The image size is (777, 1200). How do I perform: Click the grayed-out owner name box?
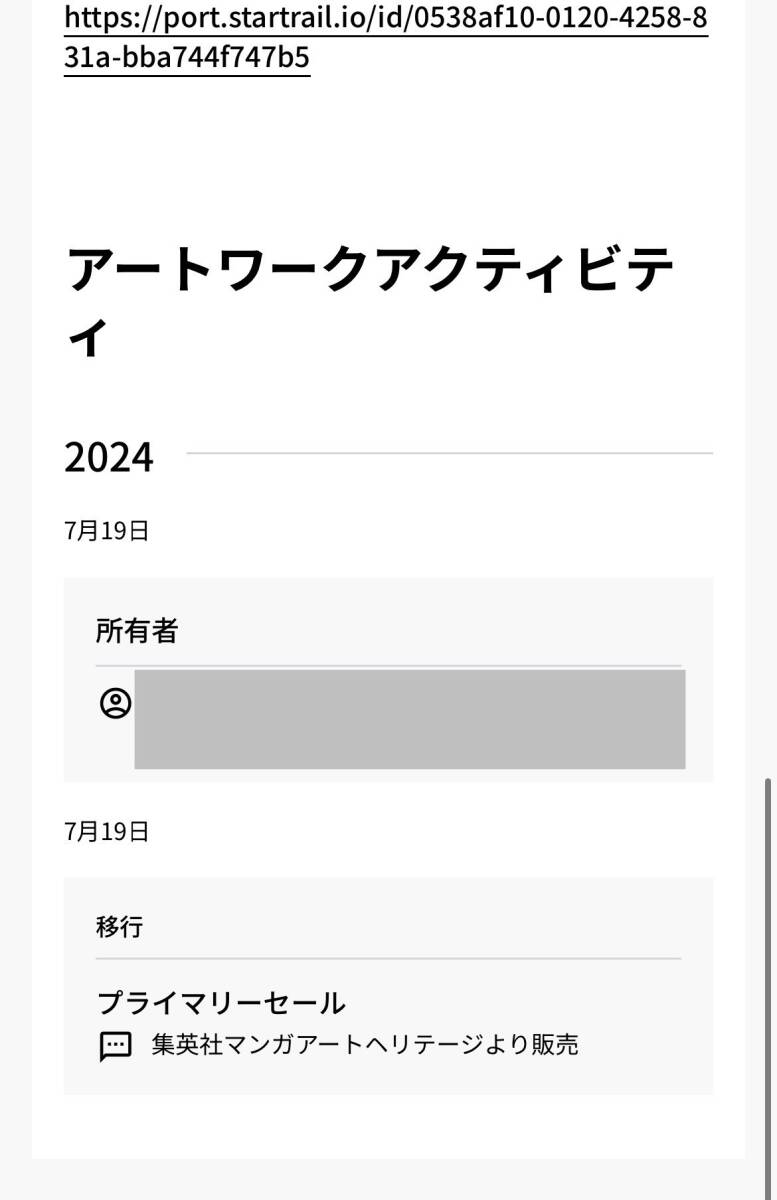click(409, 719)
